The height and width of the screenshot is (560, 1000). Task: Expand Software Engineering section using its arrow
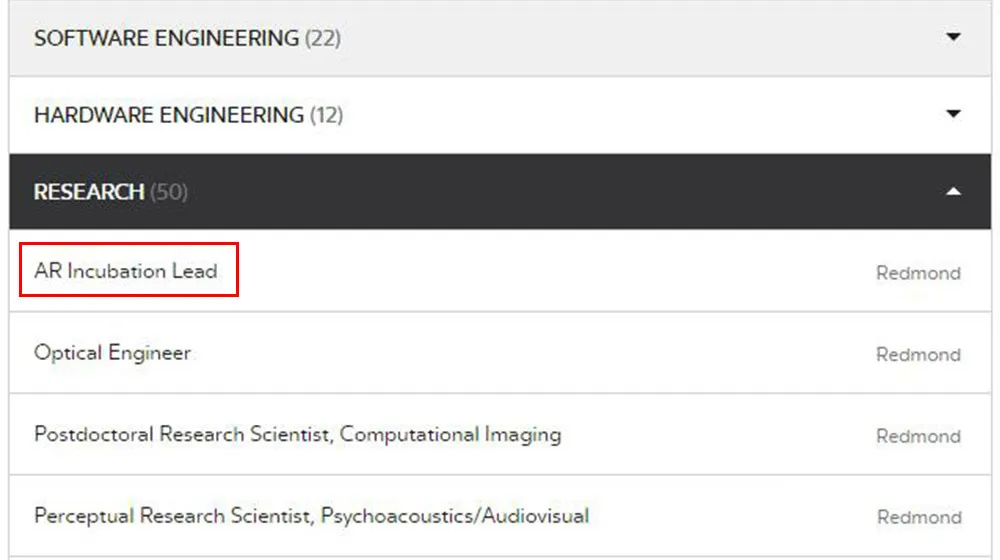click(x=953, y=37)
